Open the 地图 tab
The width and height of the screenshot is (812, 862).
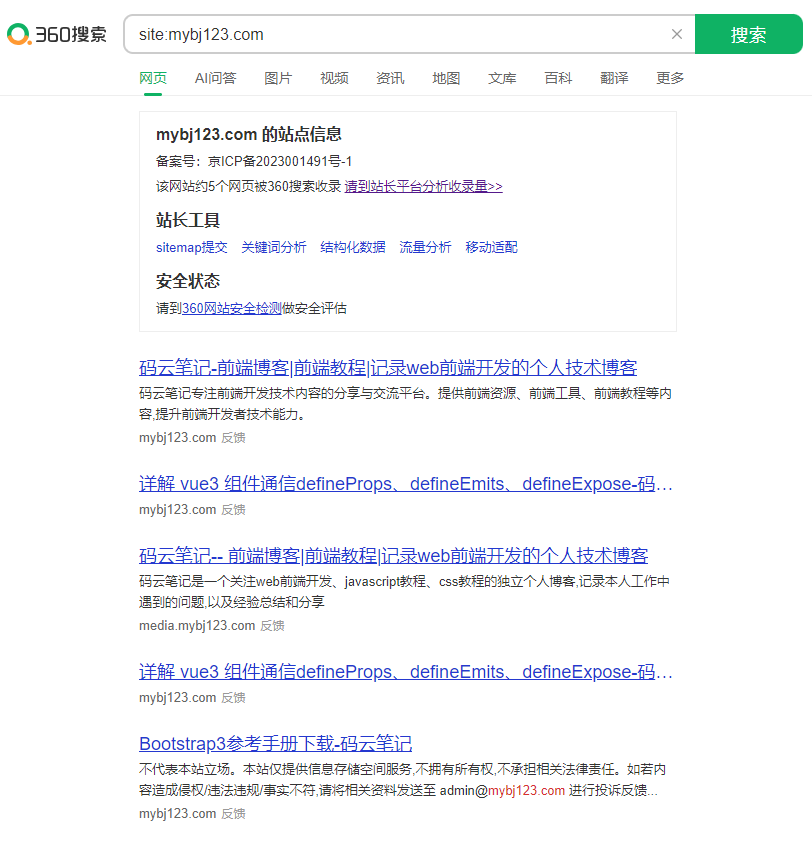tap(446, 78)
